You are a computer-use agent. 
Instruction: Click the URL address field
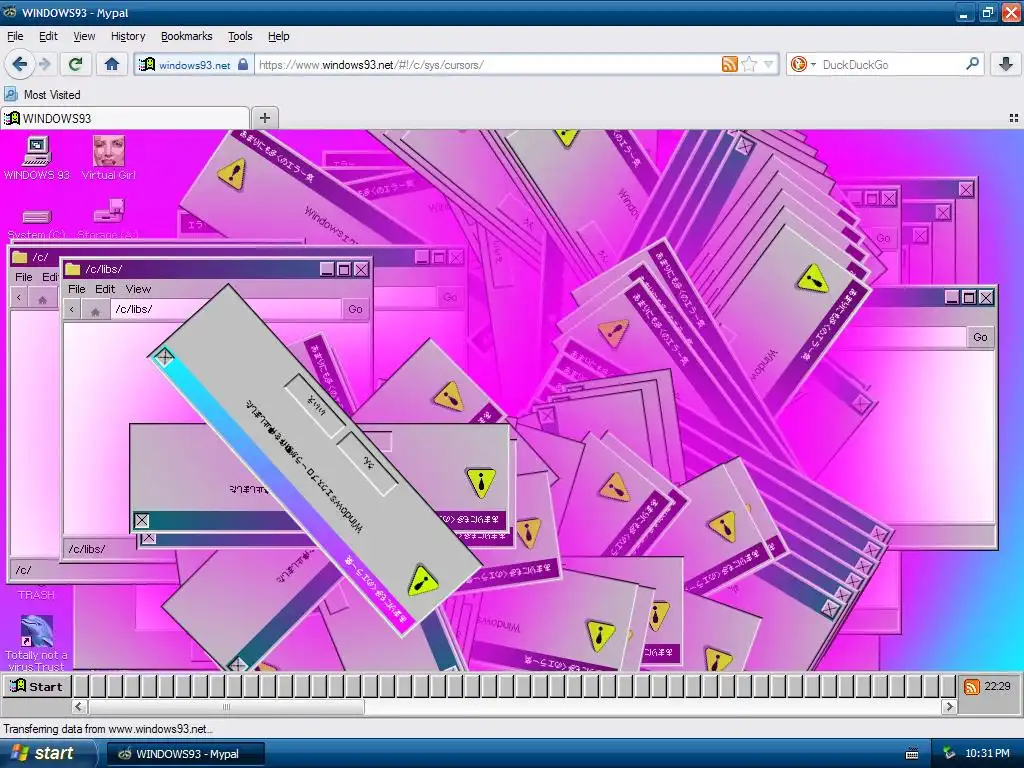pyautogui.click(x=487, y=64)
